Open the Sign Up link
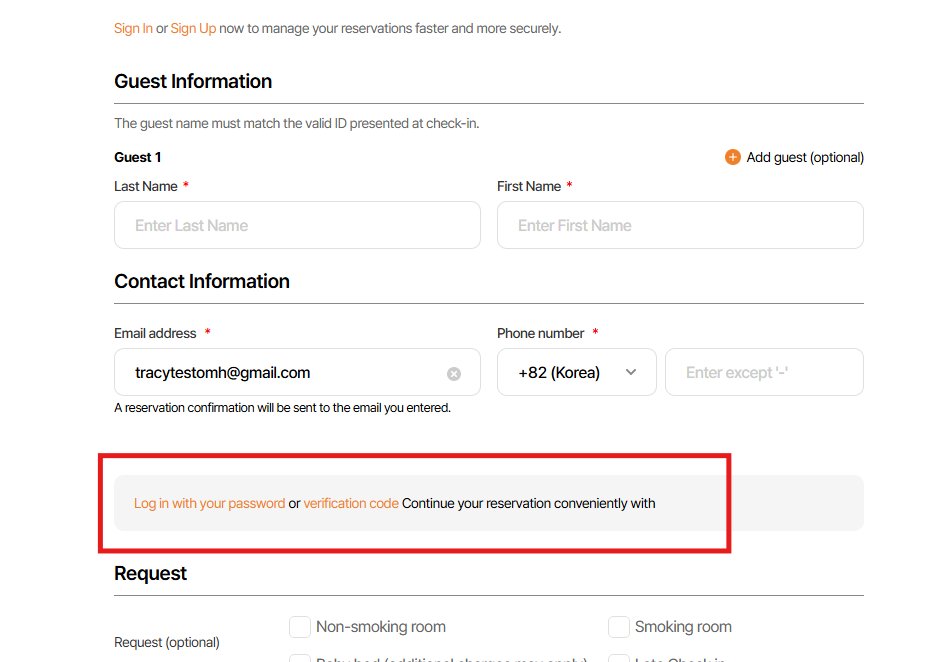The height and width of the screenshot is (662, 933). [x=193, y=28]
